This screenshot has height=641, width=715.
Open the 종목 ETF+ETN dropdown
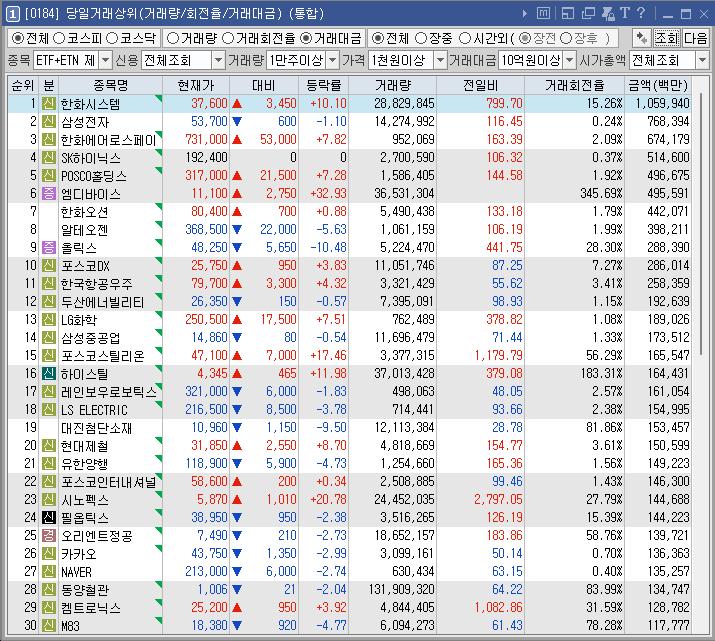[105, 60]
